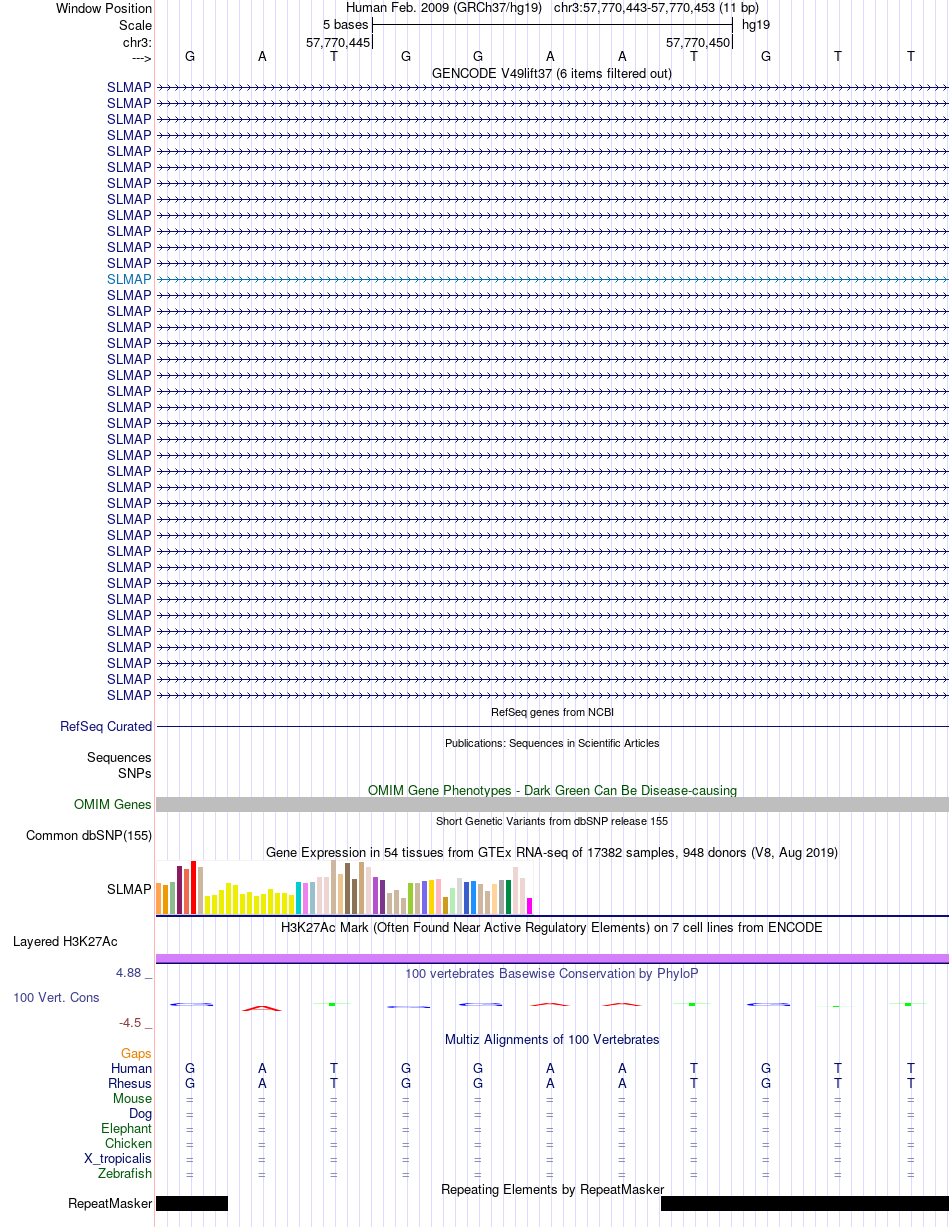Open the H3K27Ac Mark track title

pyautogui.click(x=552, y=927)
